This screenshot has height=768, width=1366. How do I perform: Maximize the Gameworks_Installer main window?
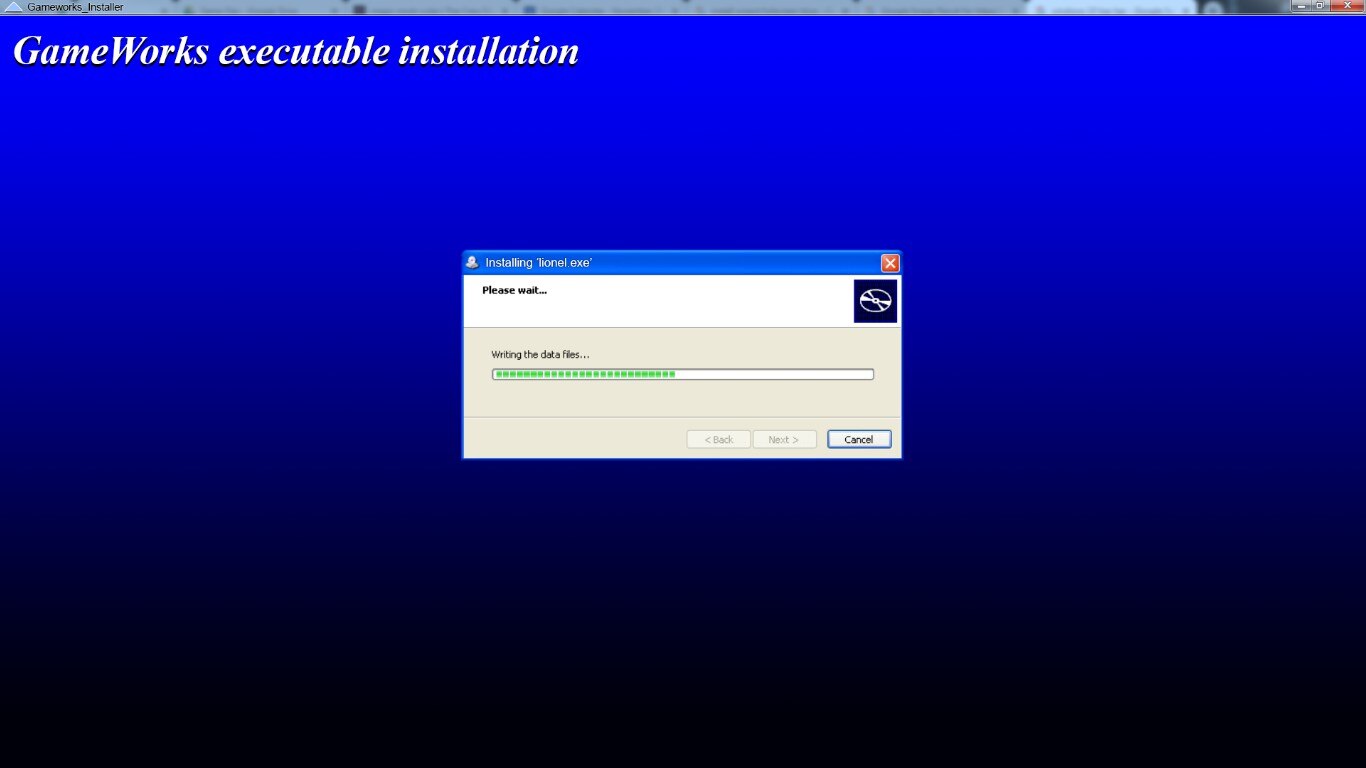coord(1323,6)
